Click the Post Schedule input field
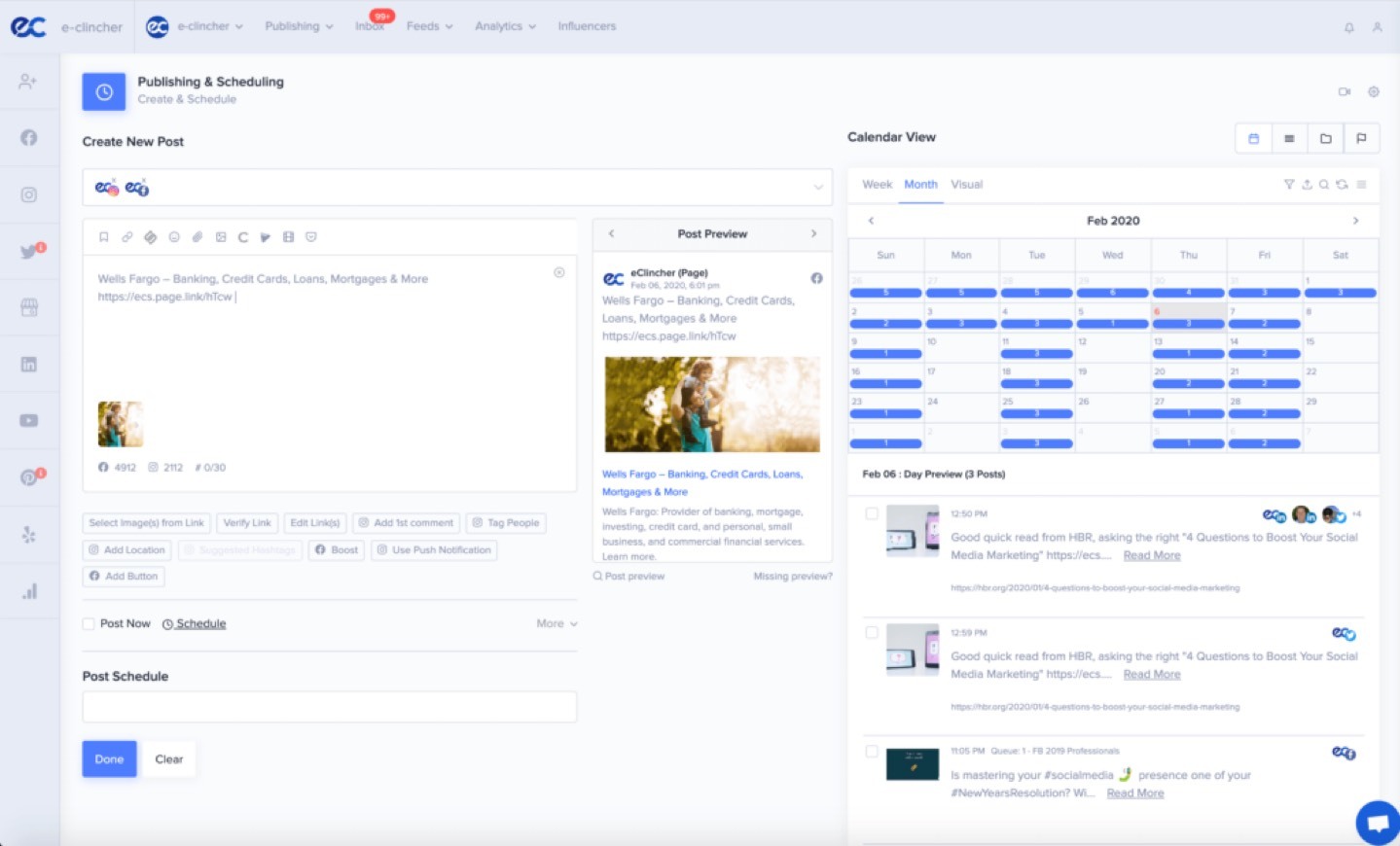This screenshot has height=846, width=1400. [x=330, y=707]
